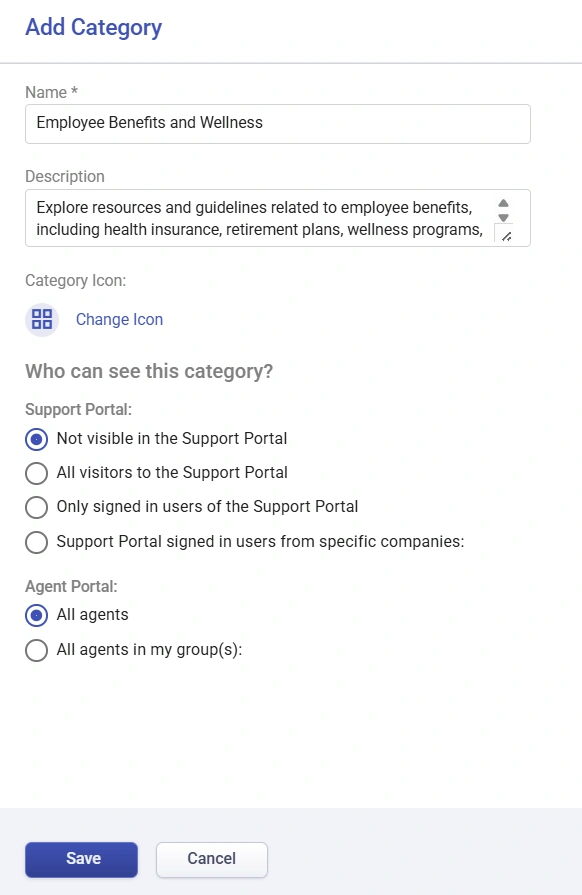Select the All agents radio button
The image size is (582, 895).
[x=37, y=615]
